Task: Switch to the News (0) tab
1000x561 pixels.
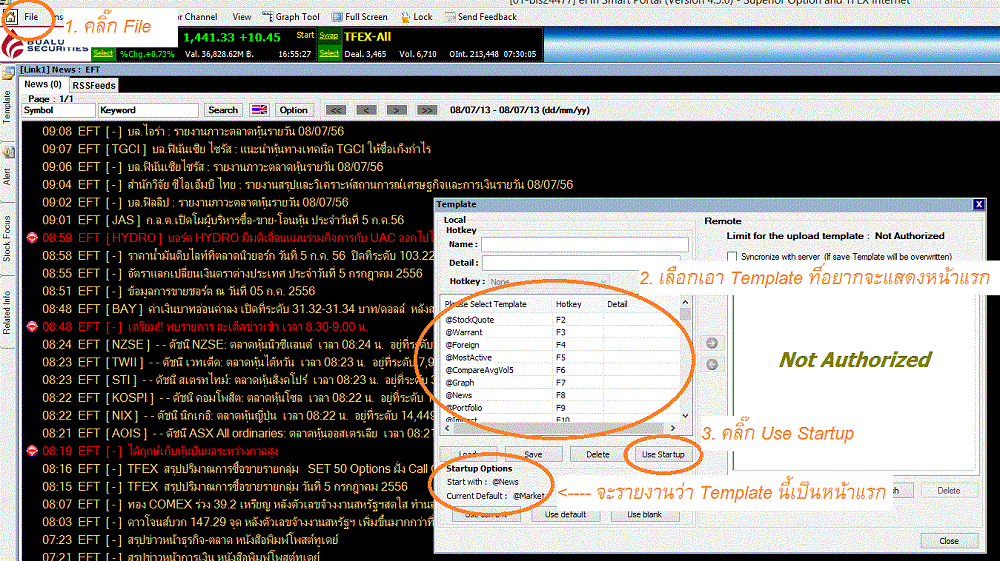Action: pyautogui.click(x=43, y=84)
